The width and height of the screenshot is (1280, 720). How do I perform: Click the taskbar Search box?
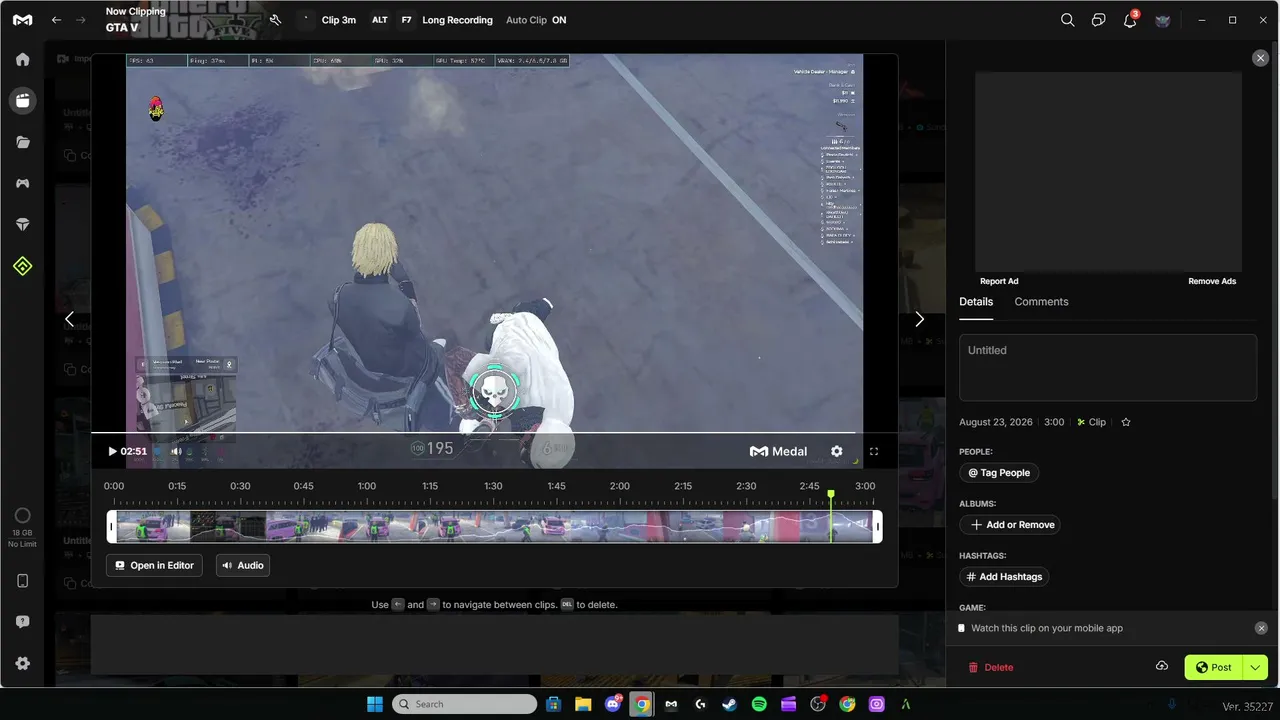465,704
